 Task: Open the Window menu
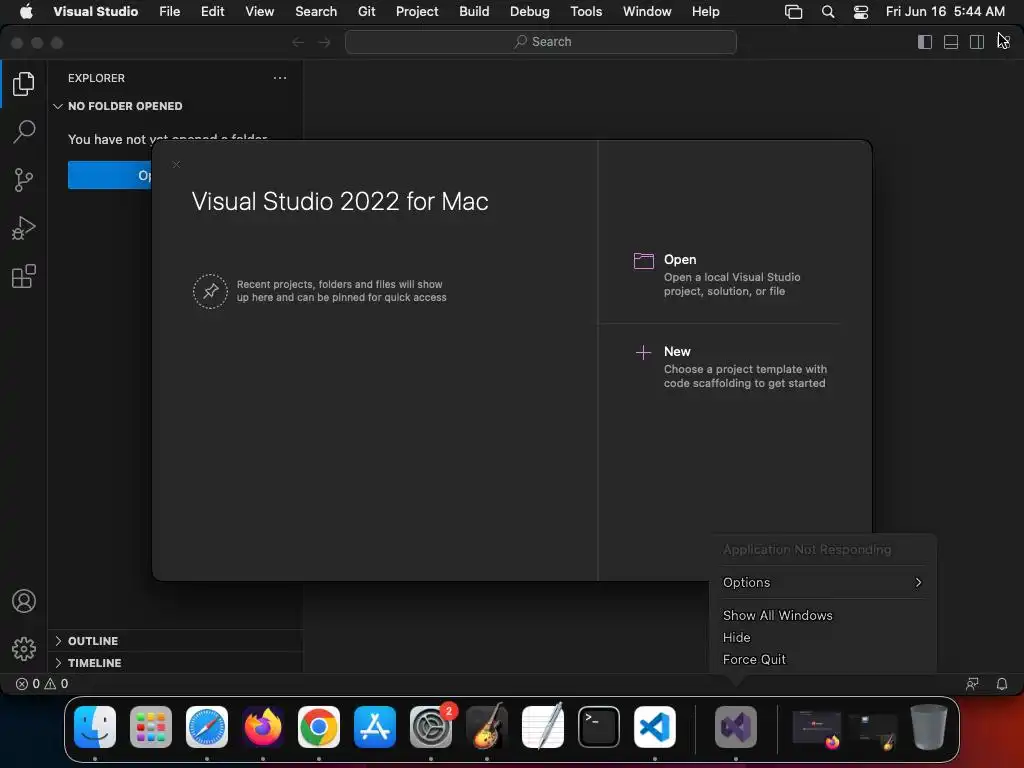point(647,11)
